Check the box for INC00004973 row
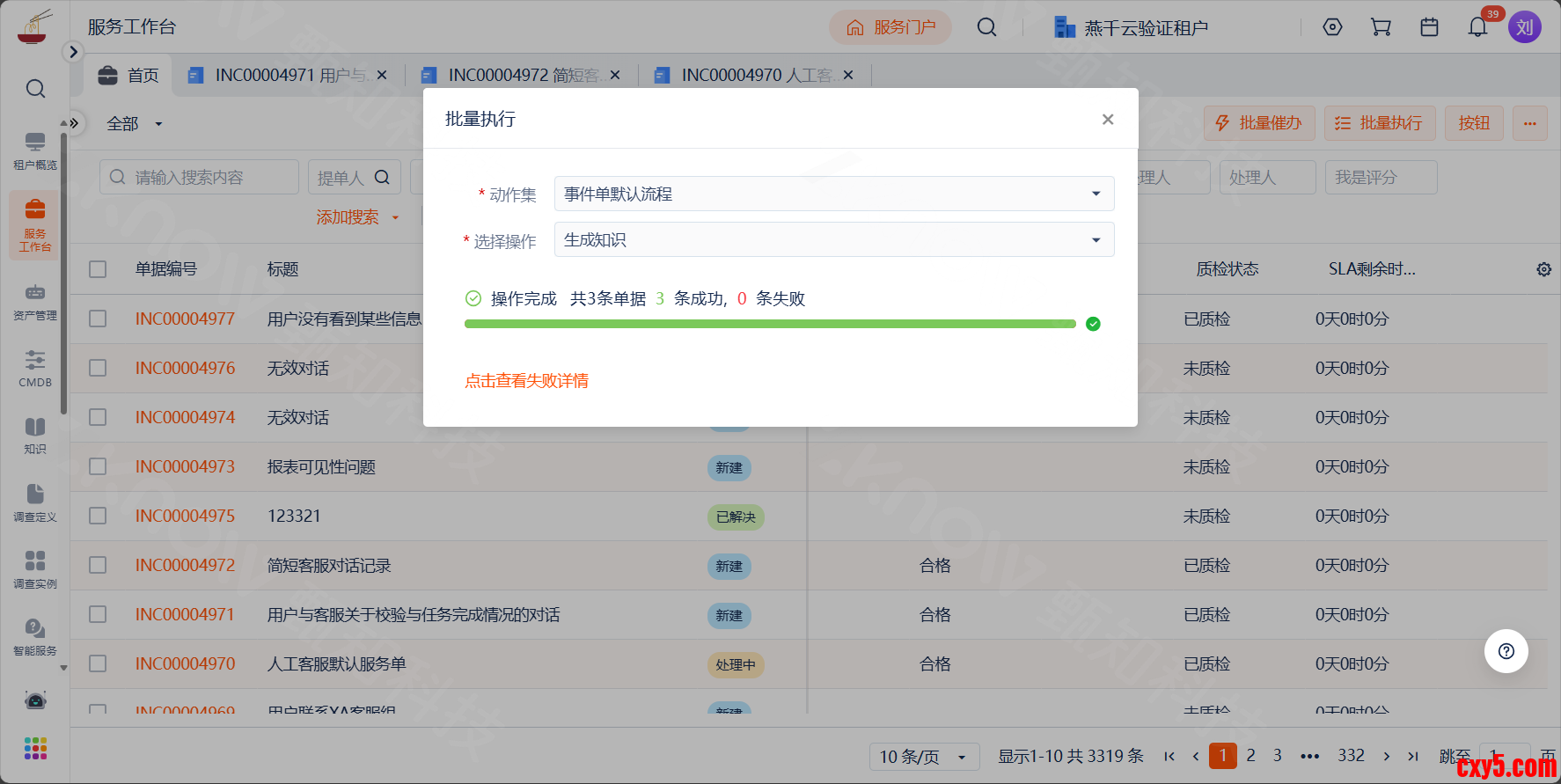 coord(98,466)
